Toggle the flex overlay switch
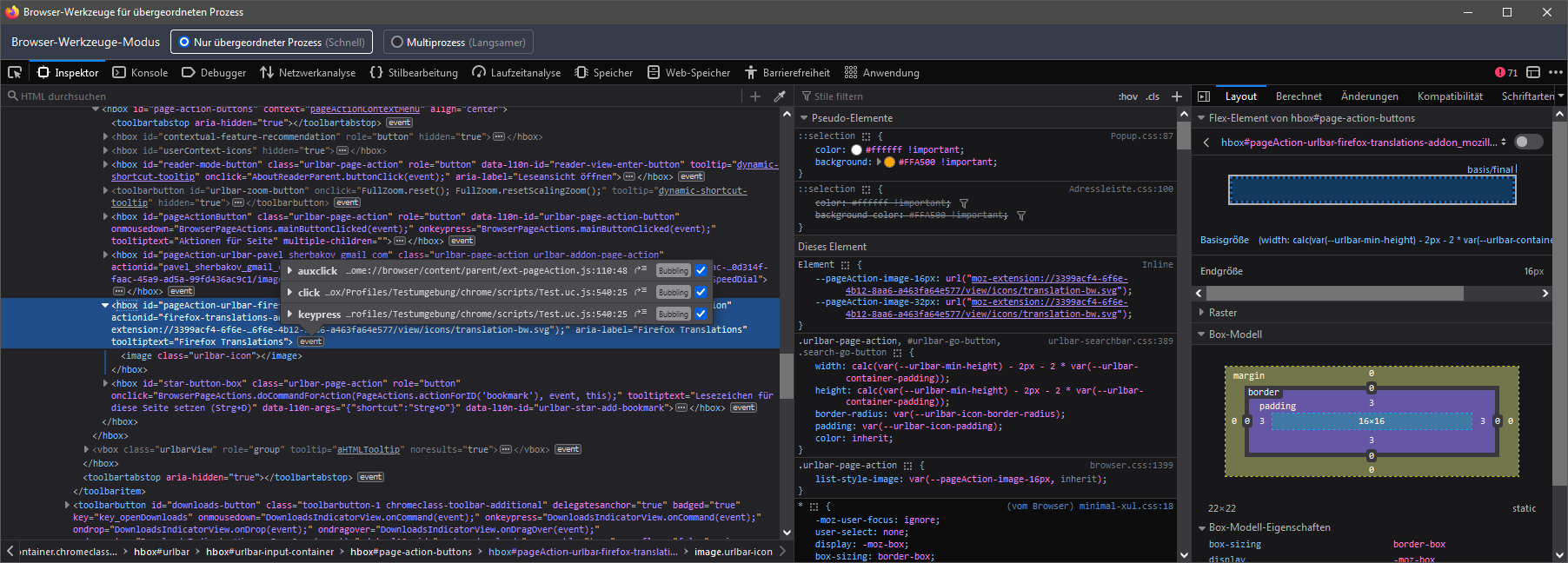Viewport: 1568px width, 563px height. coord(1529,142)
